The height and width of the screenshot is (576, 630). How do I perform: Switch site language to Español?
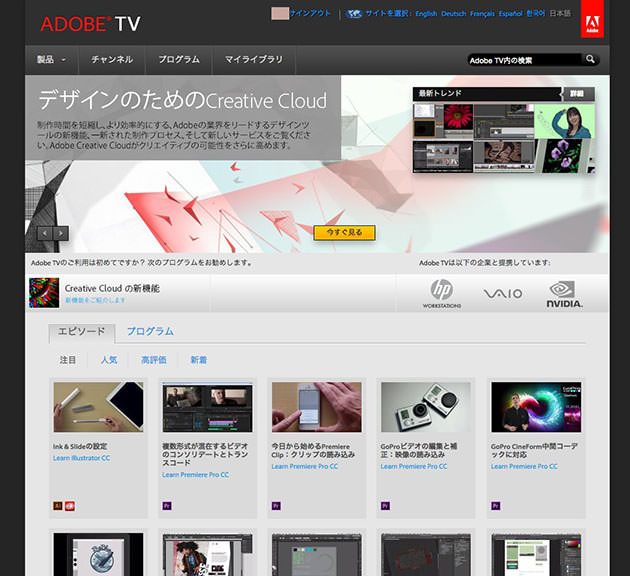(510, 14)
